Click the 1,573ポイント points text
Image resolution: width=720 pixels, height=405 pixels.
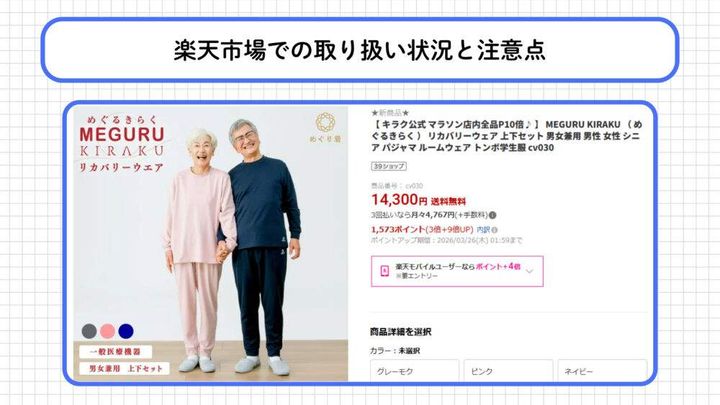click(398, 230)
